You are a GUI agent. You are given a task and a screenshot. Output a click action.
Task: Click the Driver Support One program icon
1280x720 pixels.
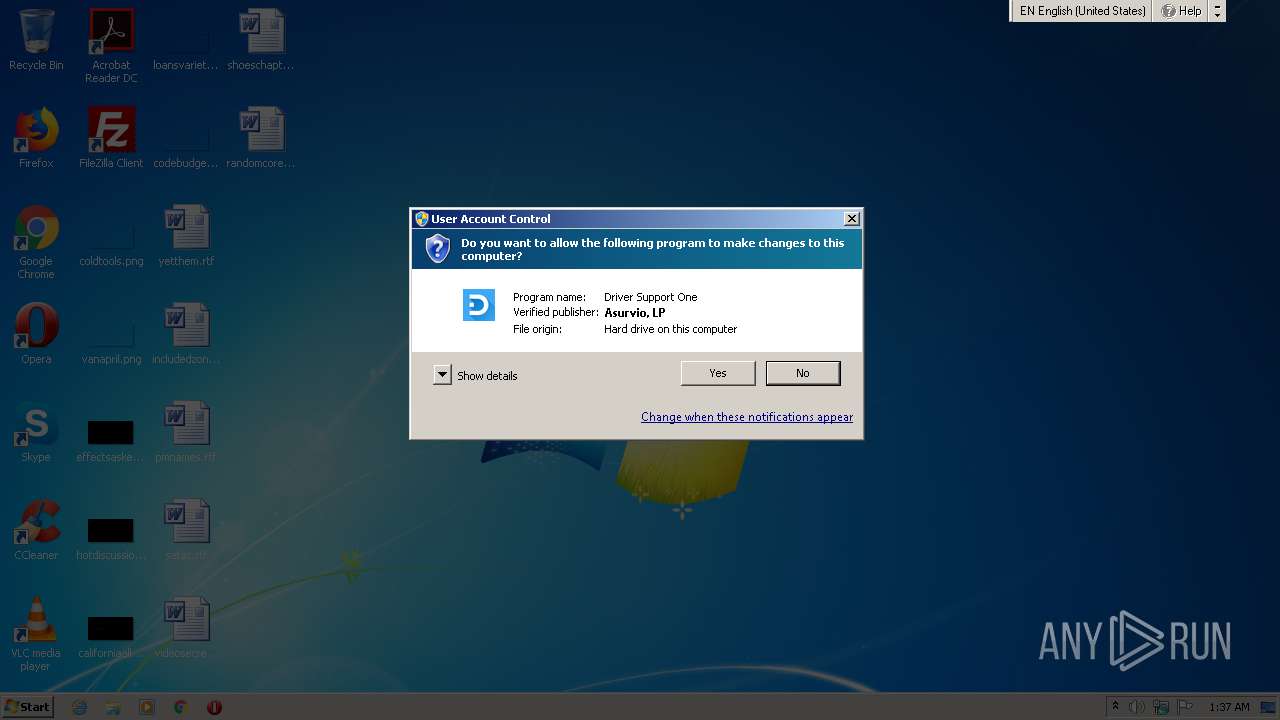pyautogui.click(x=479, y=305)
